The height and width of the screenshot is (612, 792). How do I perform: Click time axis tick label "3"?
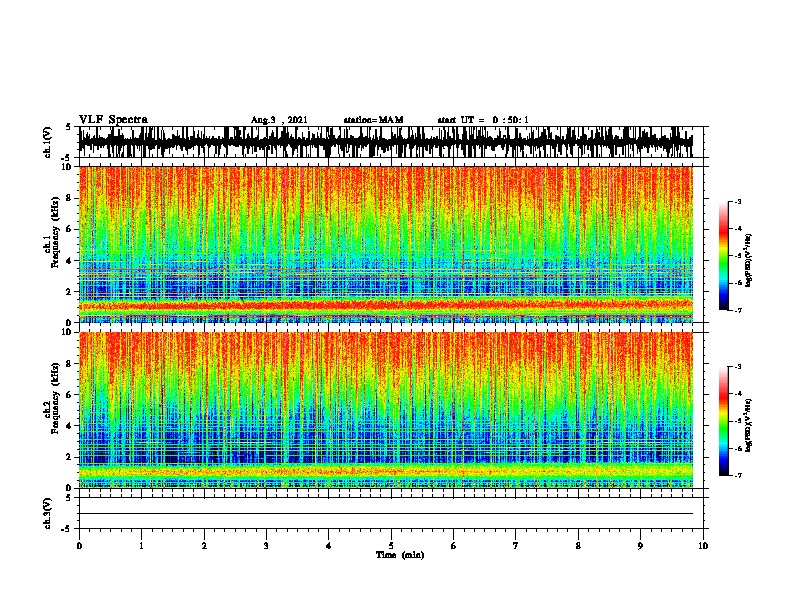pos(266,546)
